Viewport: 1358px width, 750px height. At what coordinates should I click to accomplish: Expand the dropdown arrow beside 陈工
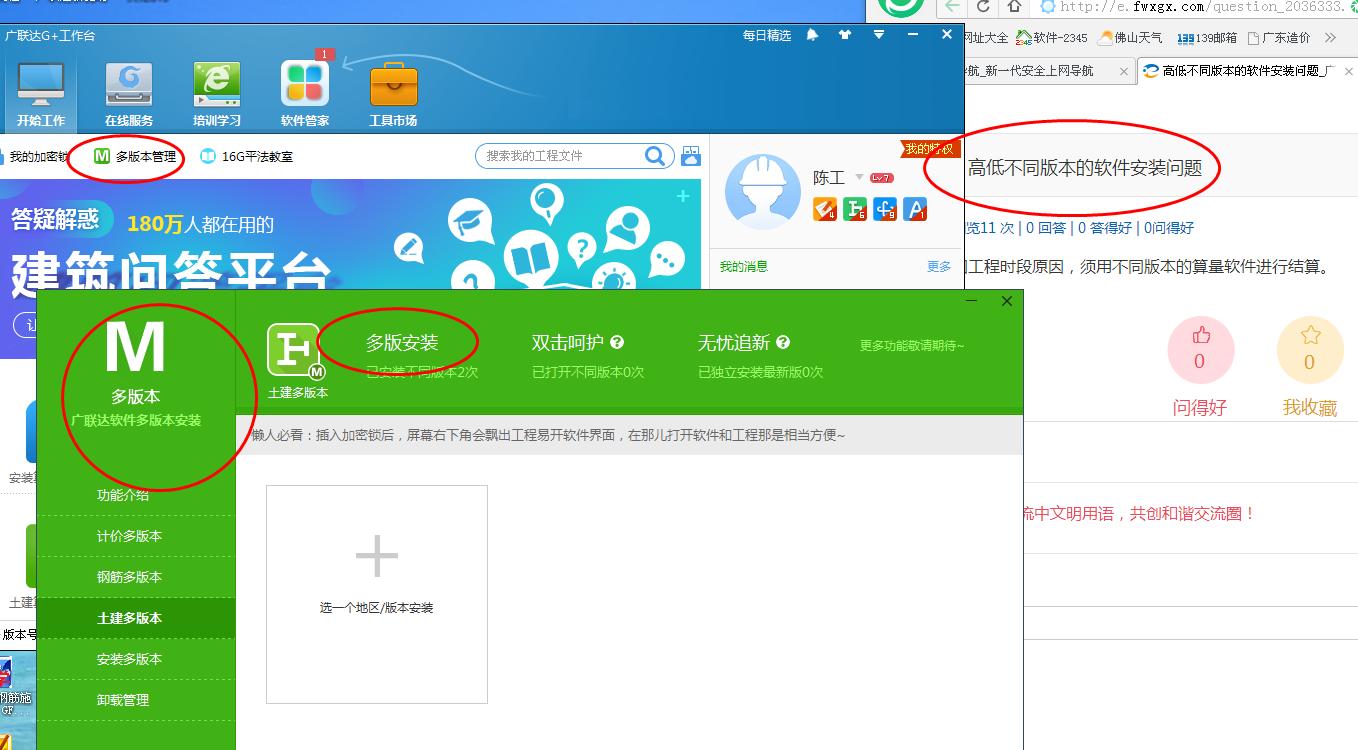[x=858, y=177]
